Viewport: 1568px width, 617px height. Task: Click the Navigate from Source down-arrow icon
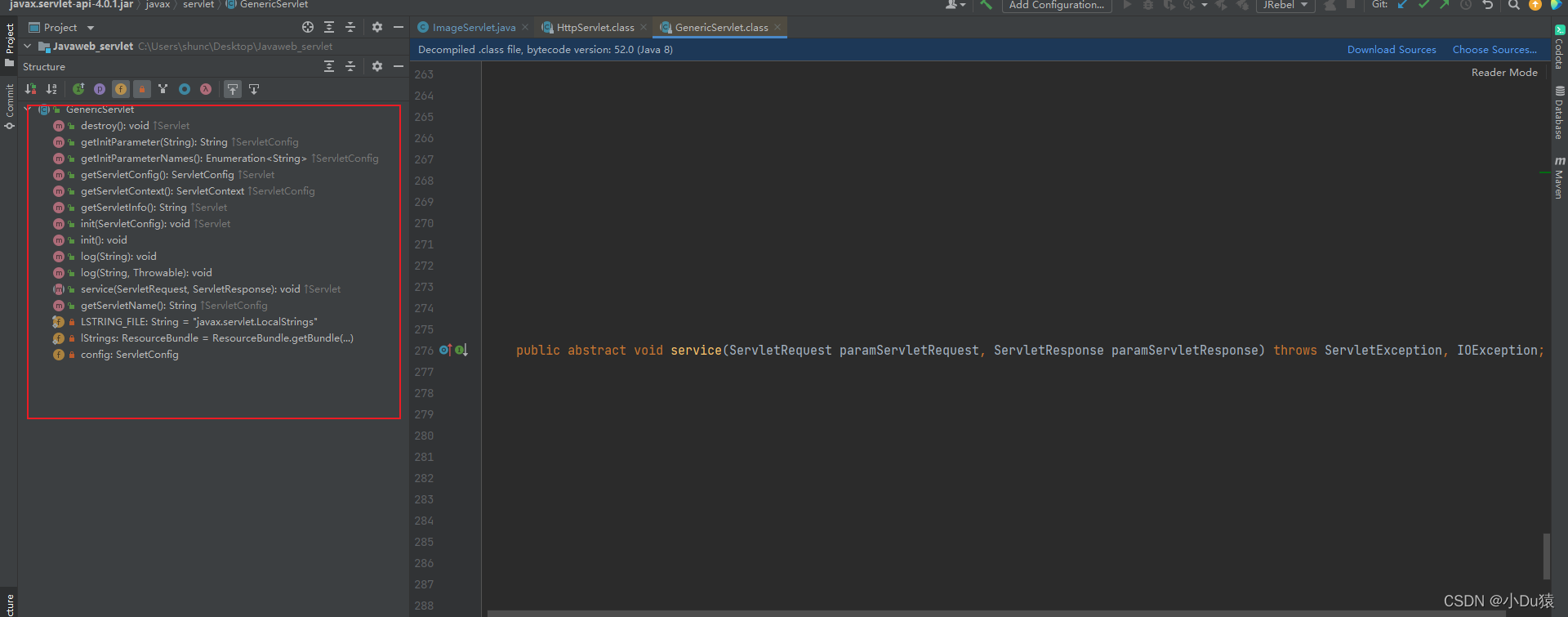[x=254, y=89]
